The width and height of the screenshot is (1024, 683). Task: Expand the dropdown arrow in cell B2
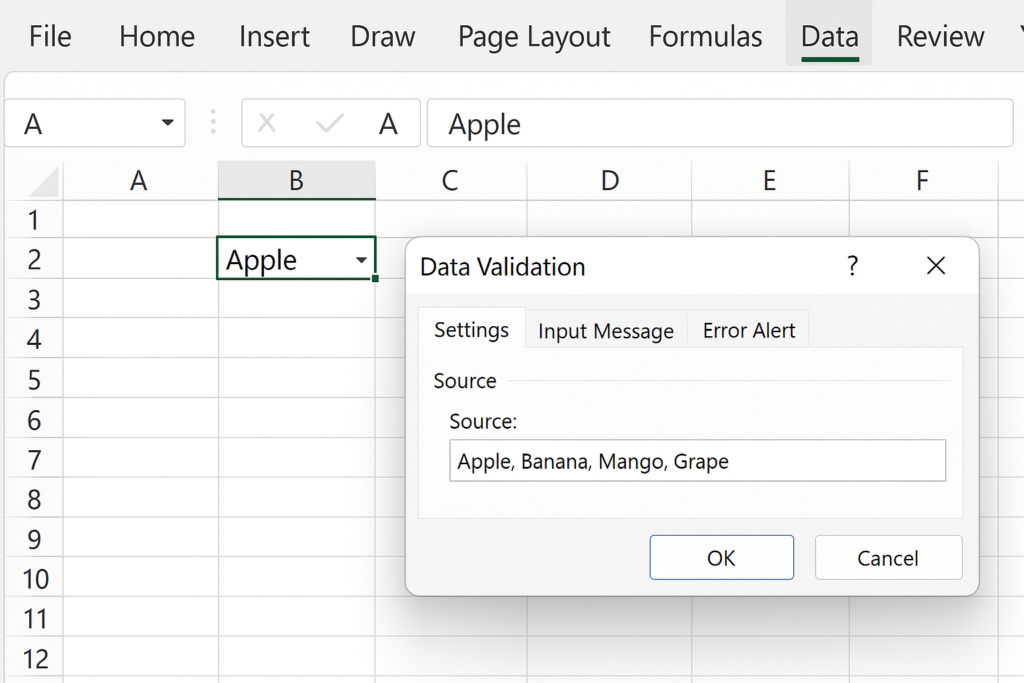coord(360,261)
